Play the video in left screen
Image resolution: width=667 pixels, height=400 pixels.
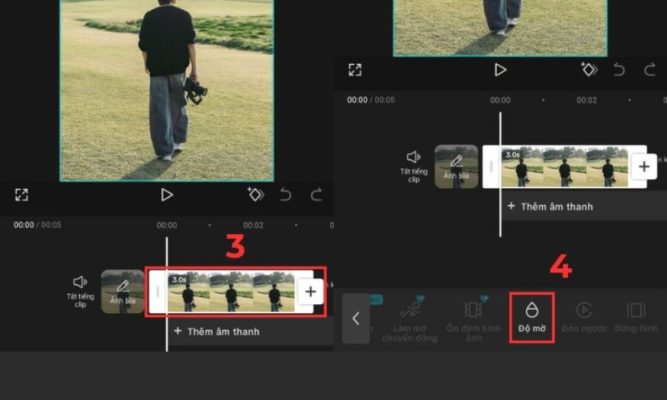click(x=167, y=195)
